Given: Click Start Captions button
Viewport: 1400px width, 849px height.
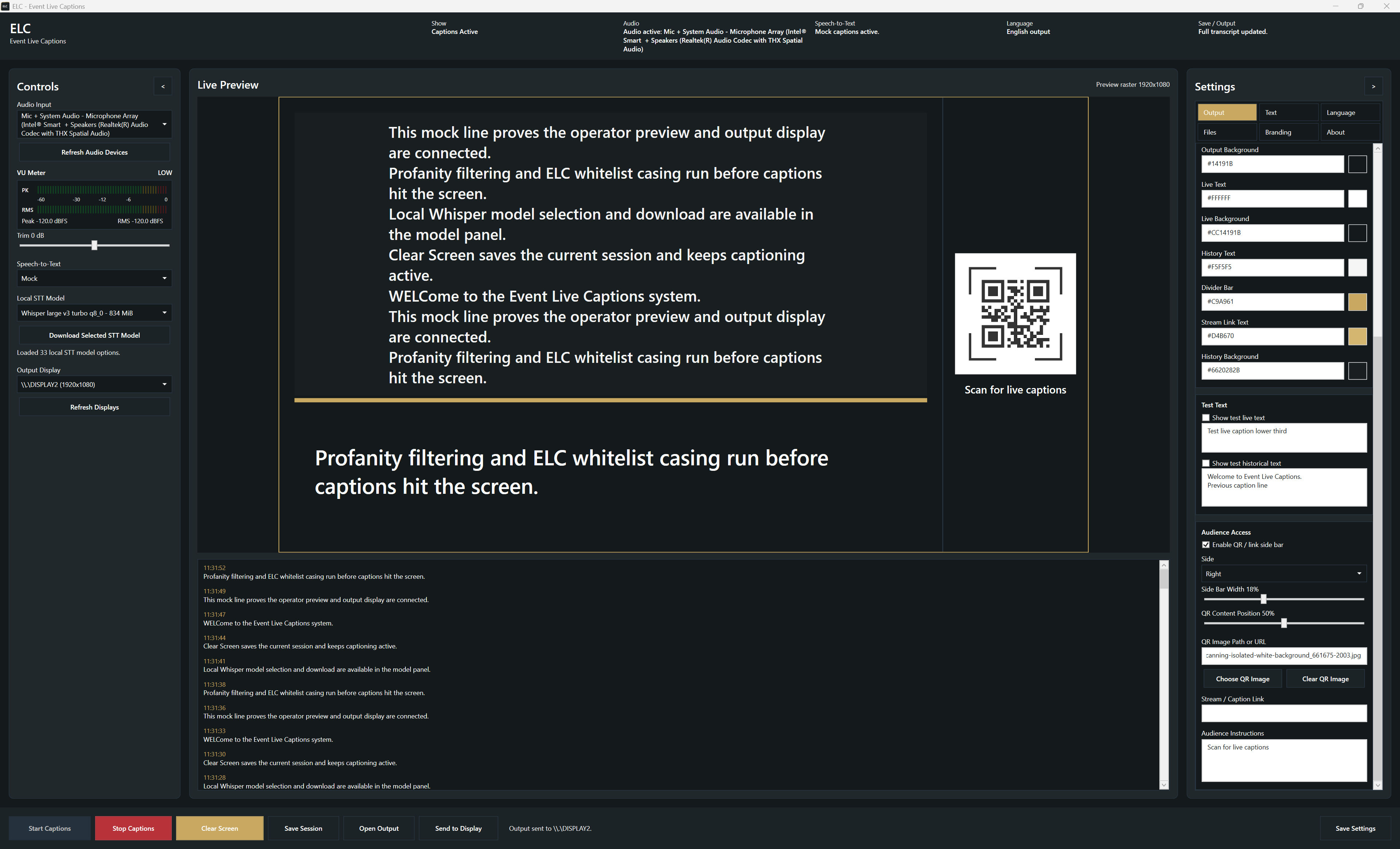Looking at the screenshot, I should (50, 829).
